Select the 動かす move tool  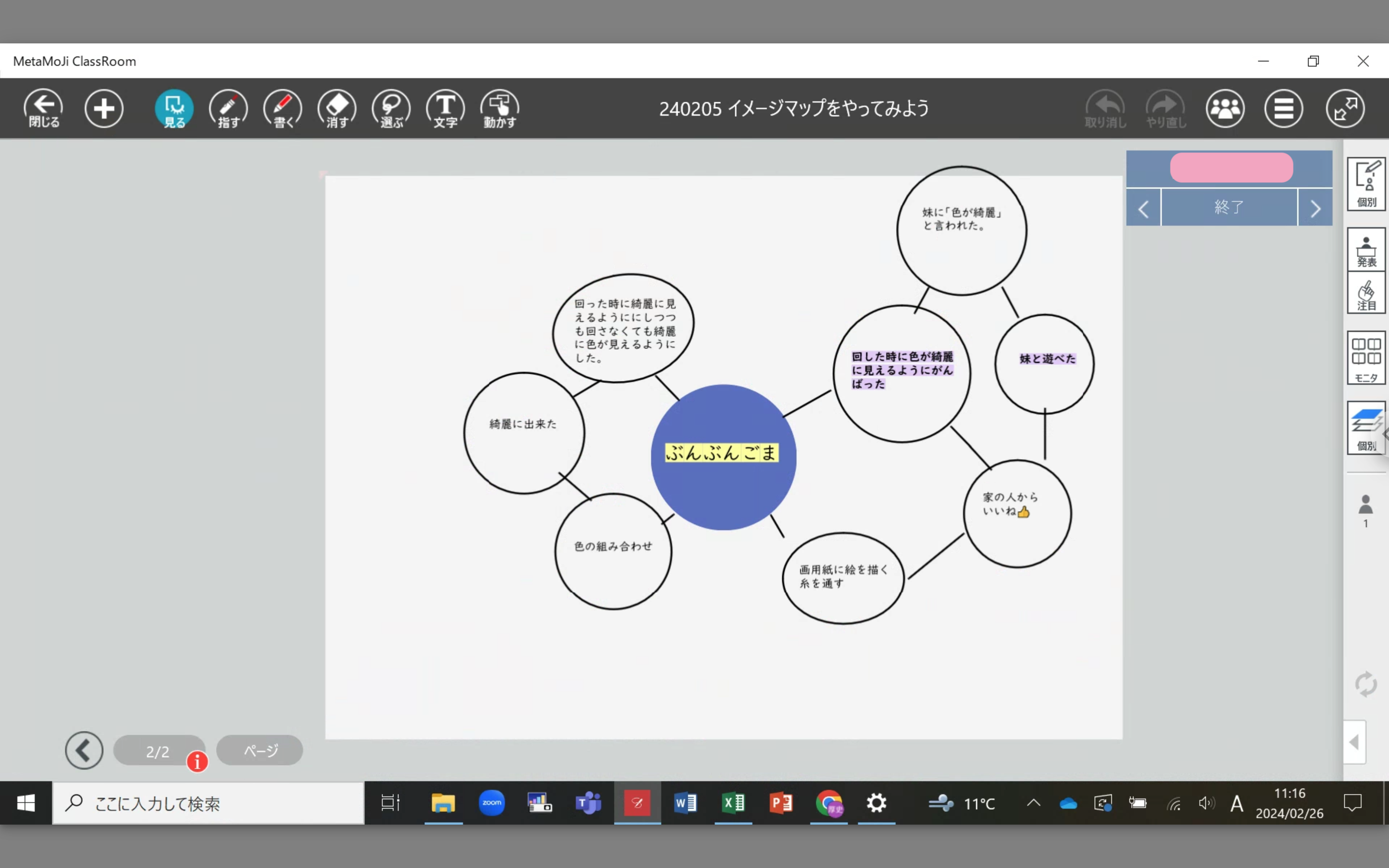[x=499, y=108]
